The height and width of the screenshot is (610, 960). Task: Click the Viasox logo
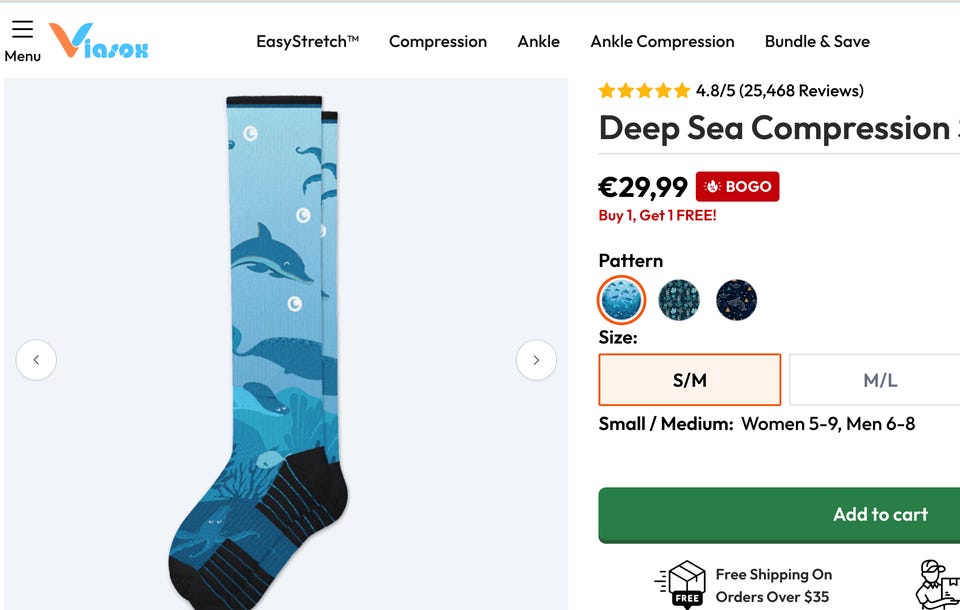(x=99, y=41)
